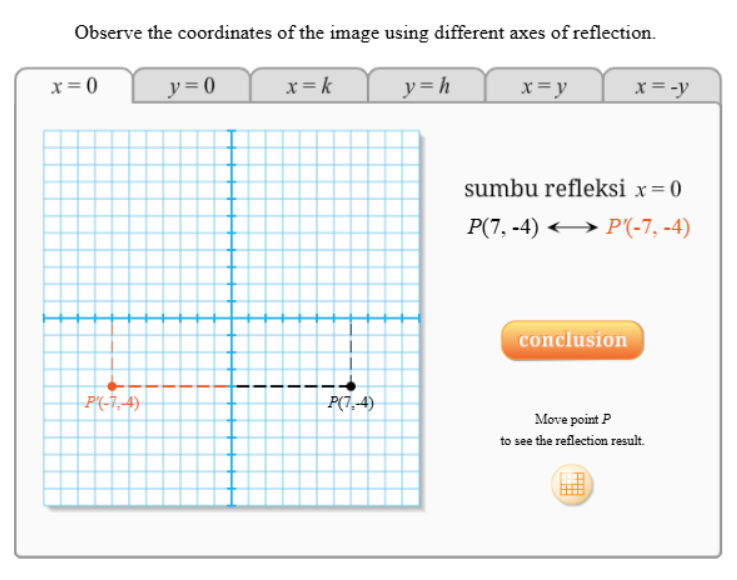Click the black point P on graph
Screen dimensions: 737x580
coord(350,385)
